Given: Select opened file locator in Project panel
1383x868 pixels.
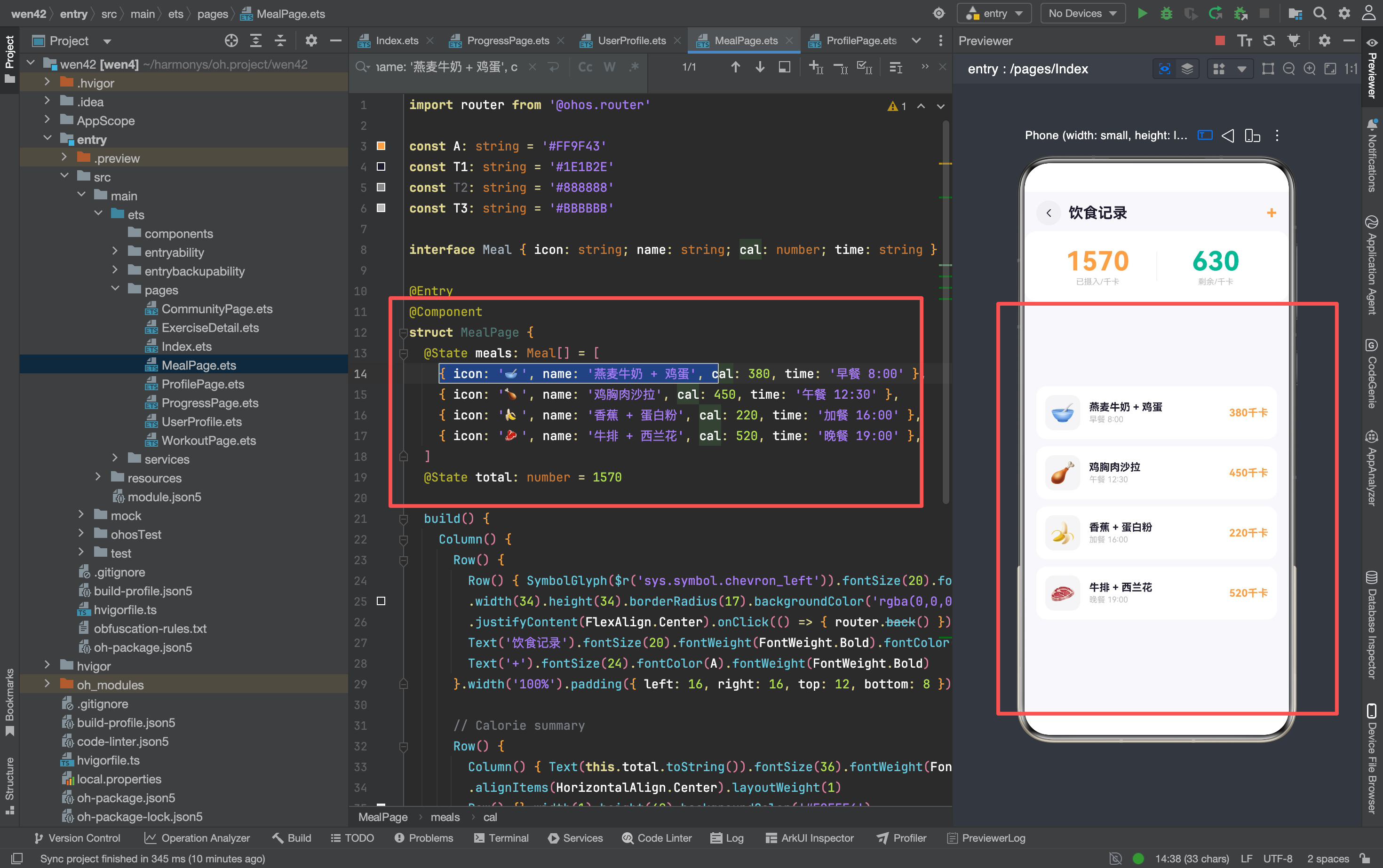Looking at the screenshot, I should pos(231,40).
